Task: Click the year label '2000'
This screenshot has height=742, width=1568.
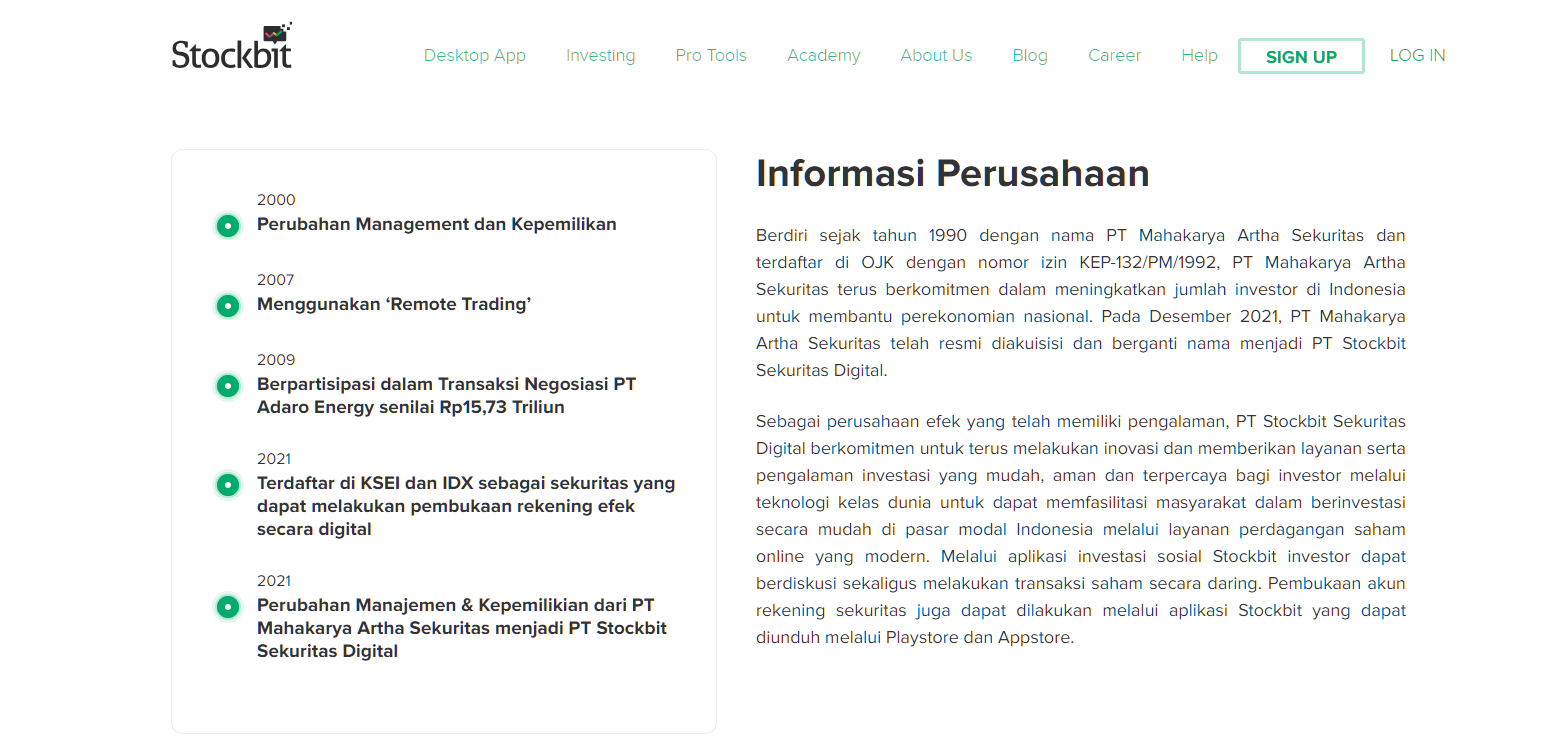Action: coord(276,200)
